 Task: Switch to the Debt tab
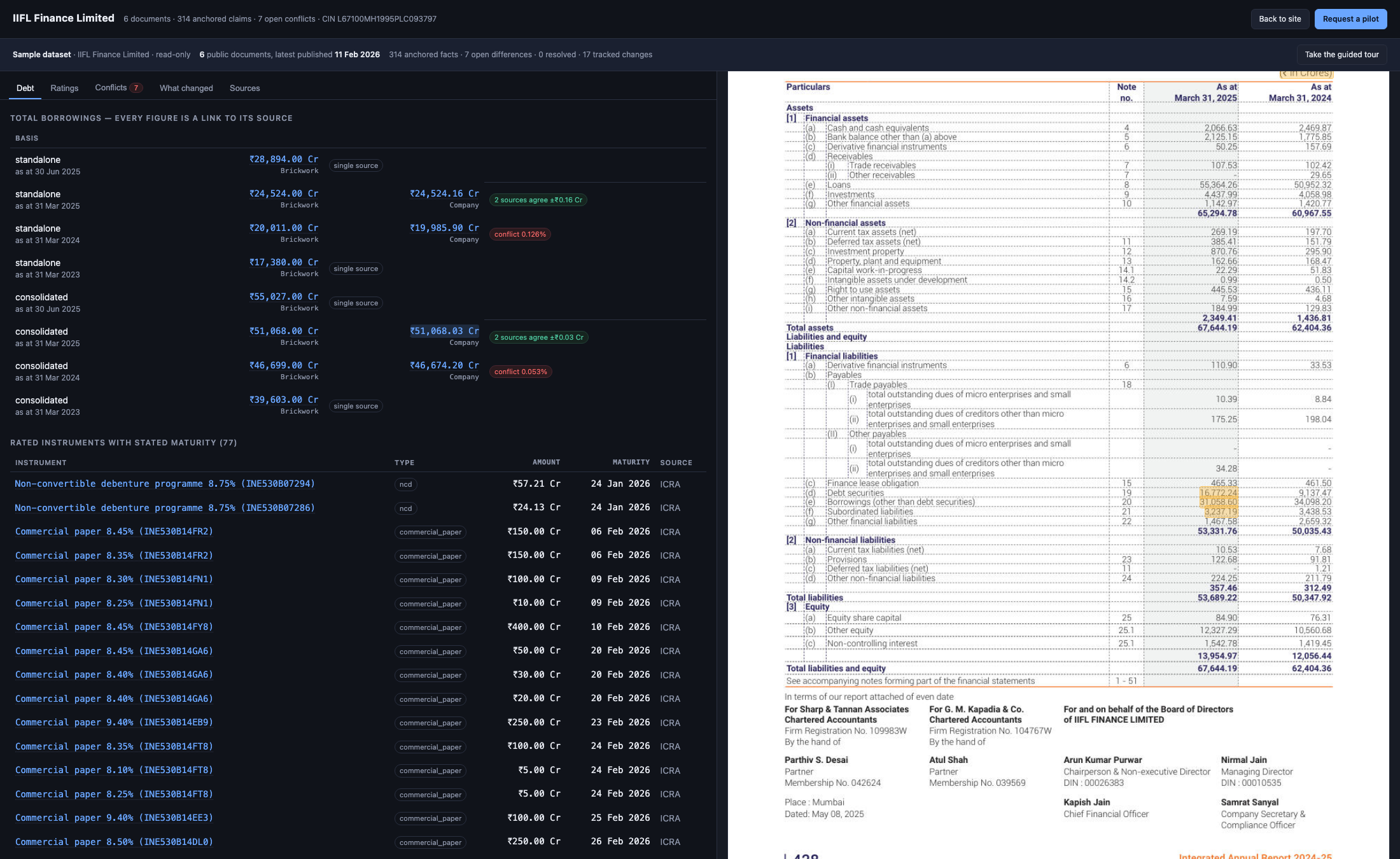click(25, 88)
